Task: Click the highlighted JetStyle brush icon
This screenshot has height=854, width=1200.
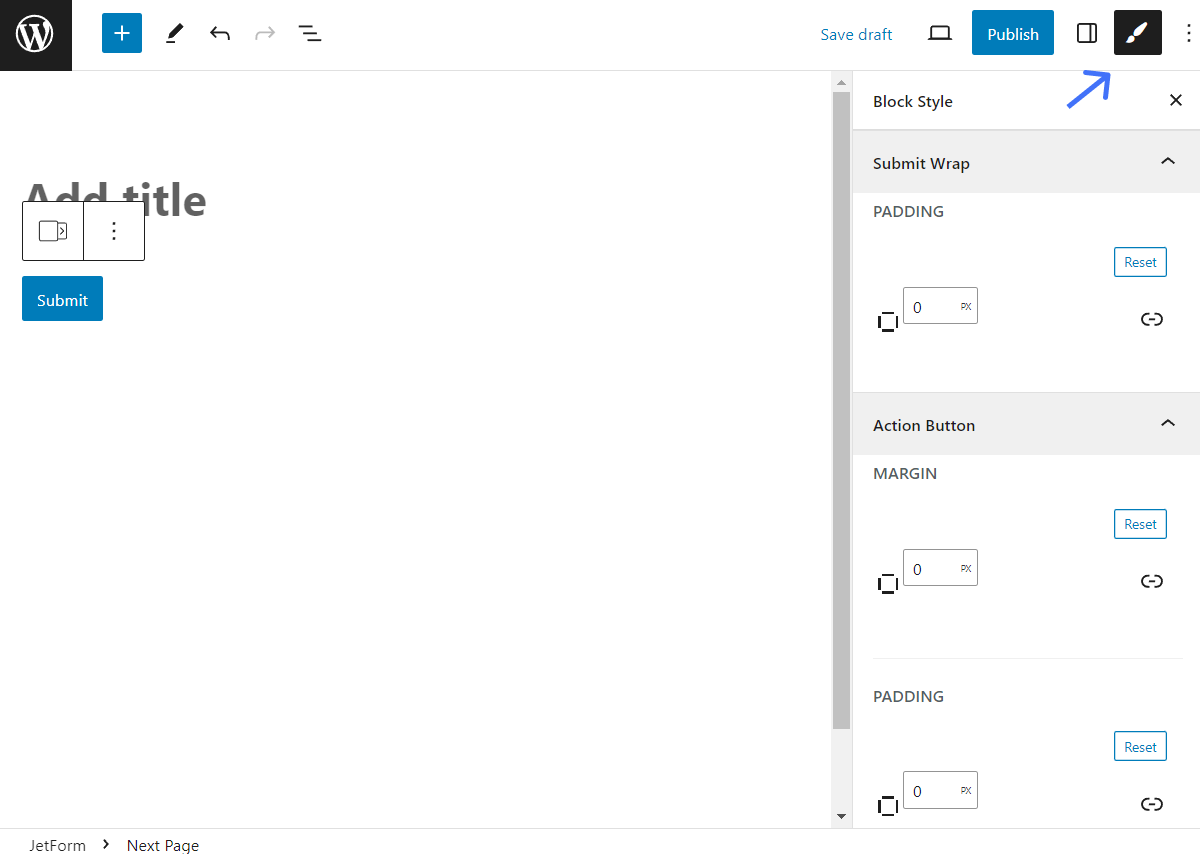Action: click(1137, 33)
